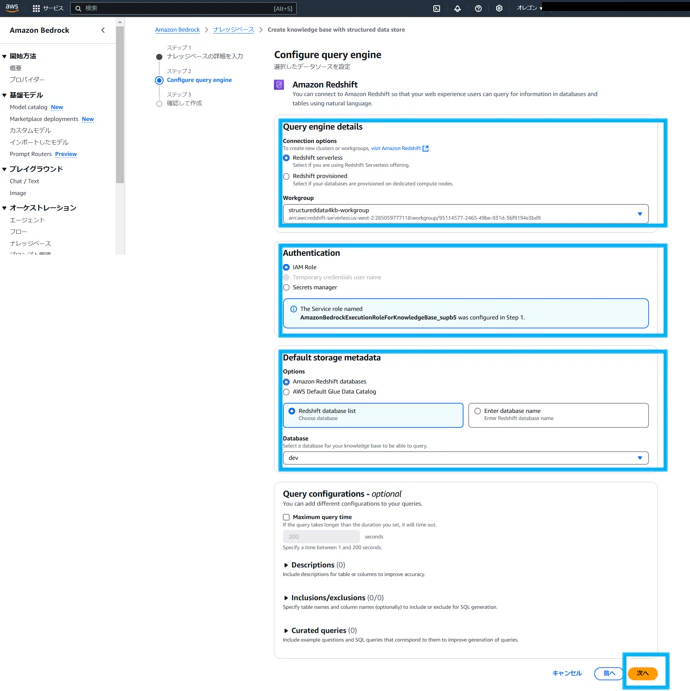690x691 pixels.
Task: Select the Redshift serverless radio button
Action: [286, 158]
